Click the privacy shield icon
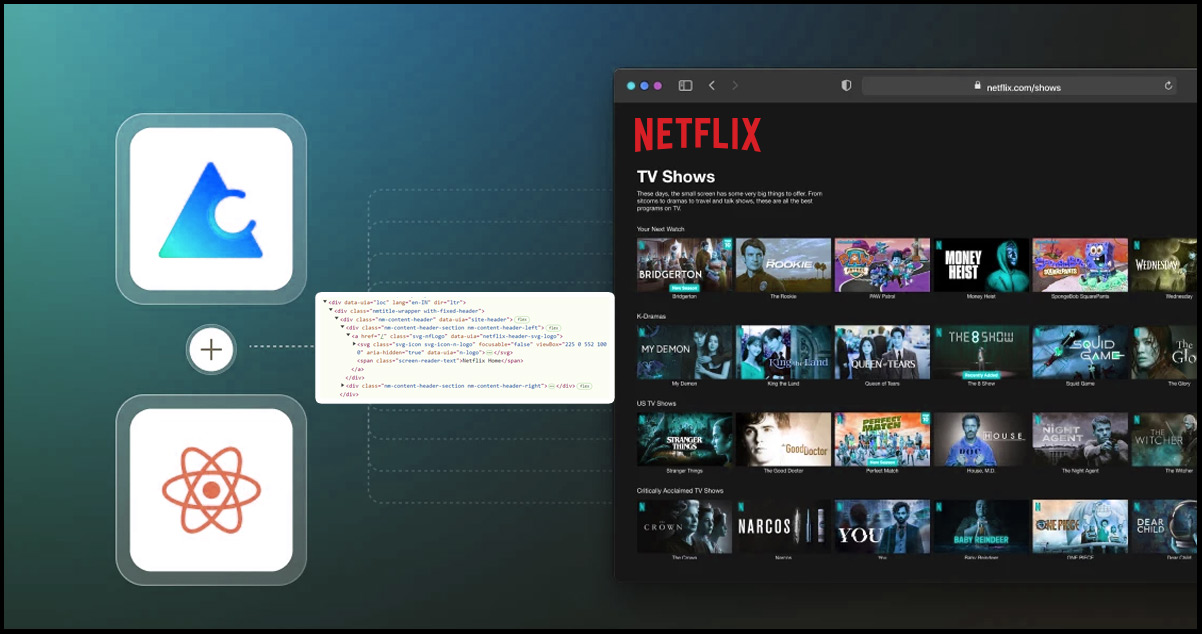The height and width of the screenshot is (634, 1202). (846, 86)
